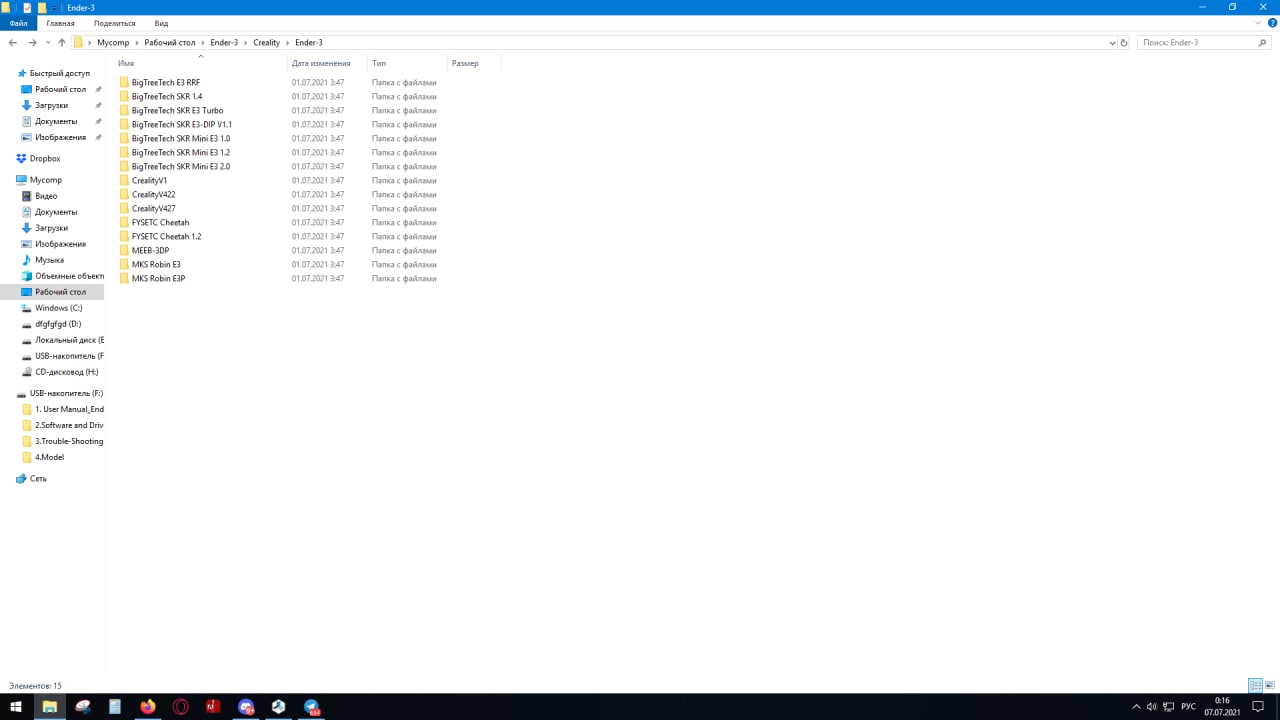Switch to details view layout button
The width and height of the screenshot is (1280, 720).
(1255, 686)
